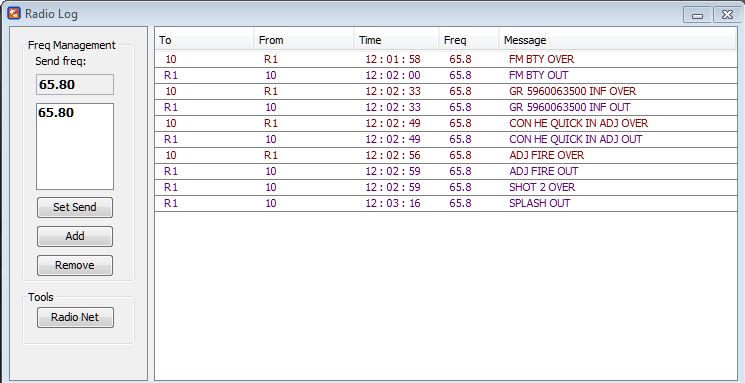
Task: Click the Freq 65.8 cell in SHOT 2 OVER row
Action: click(460, 187)
